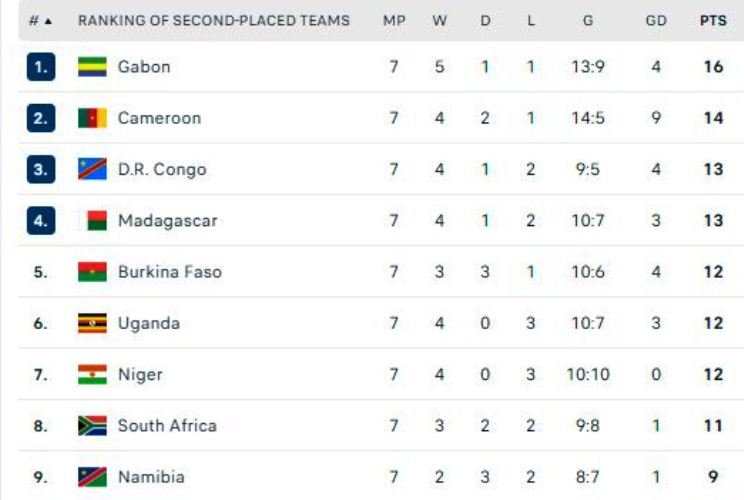Click the Madagascar flag icon
The width and height of the screenshot is (744, 500).
tap(92, 221)
